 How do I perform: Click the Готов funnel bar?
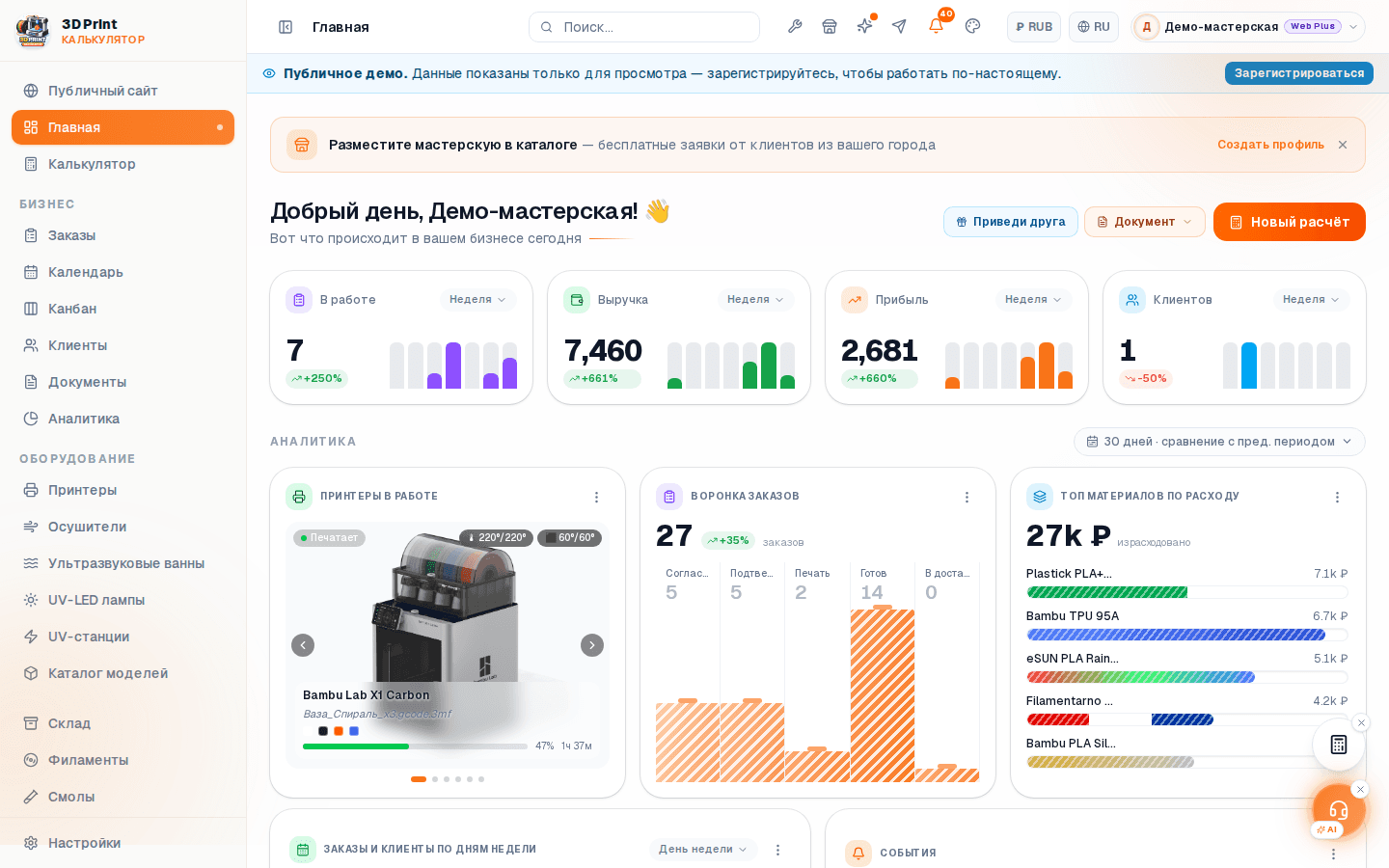pos(883,694)
